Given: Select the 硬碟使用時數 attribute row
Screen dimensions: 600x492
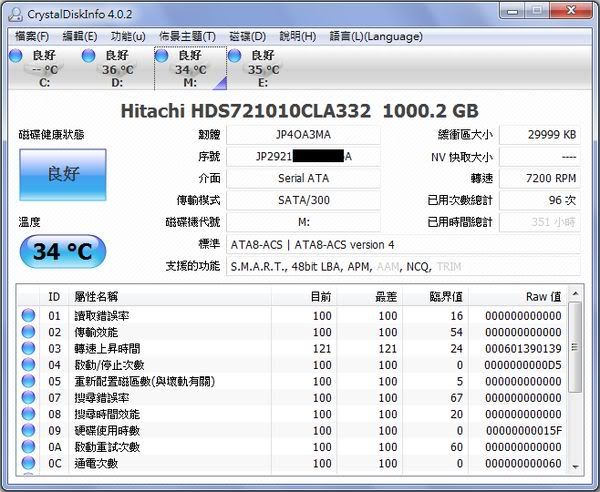Looking at the screenshot, I should tap(292, 430).
